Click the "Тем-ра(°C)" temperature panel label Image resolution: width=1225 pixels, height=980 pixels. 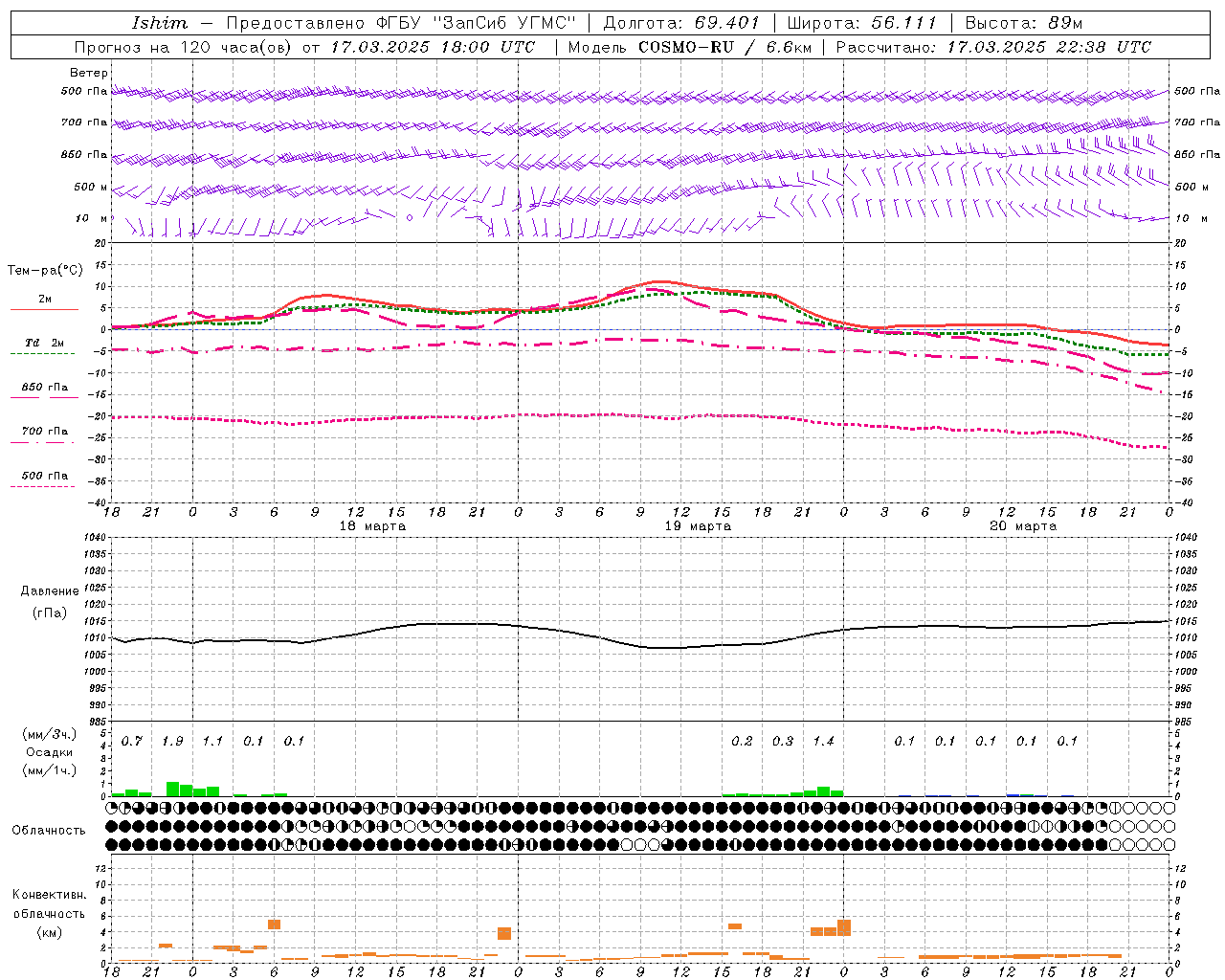[45, 271]
